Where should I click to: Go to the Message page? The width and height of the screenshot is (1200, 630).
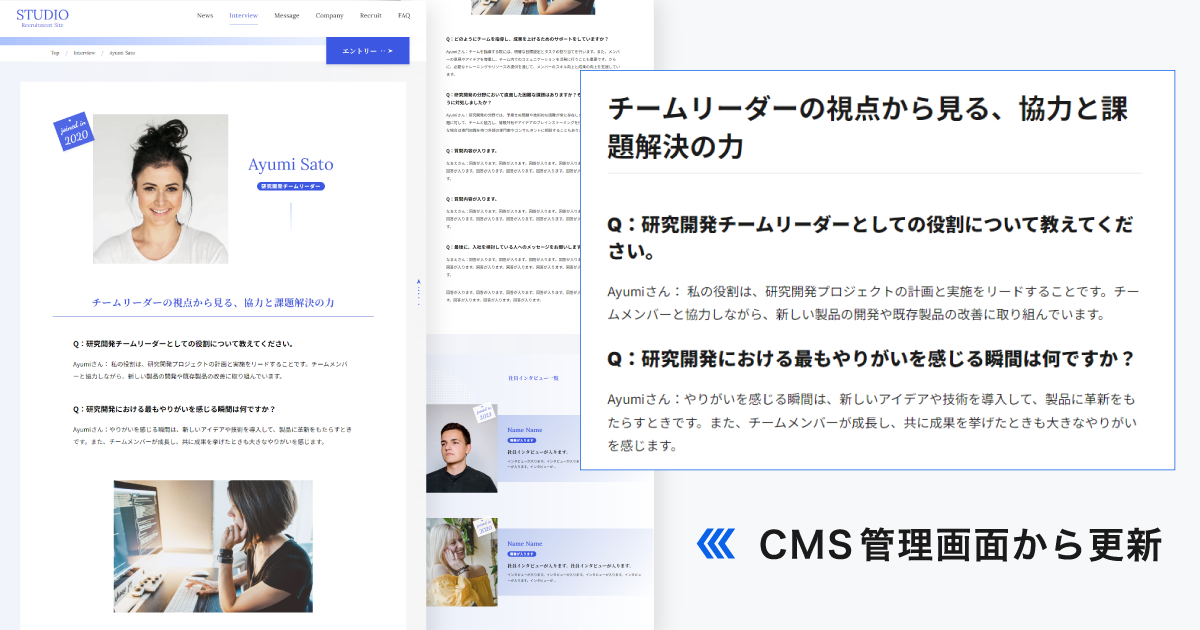287,16
